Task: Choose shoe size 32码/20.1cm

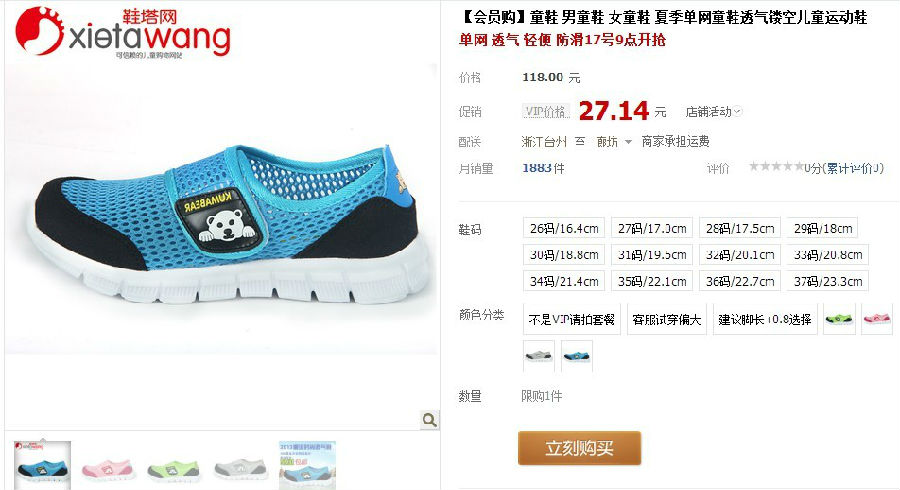Action: [x=740, y=254]
